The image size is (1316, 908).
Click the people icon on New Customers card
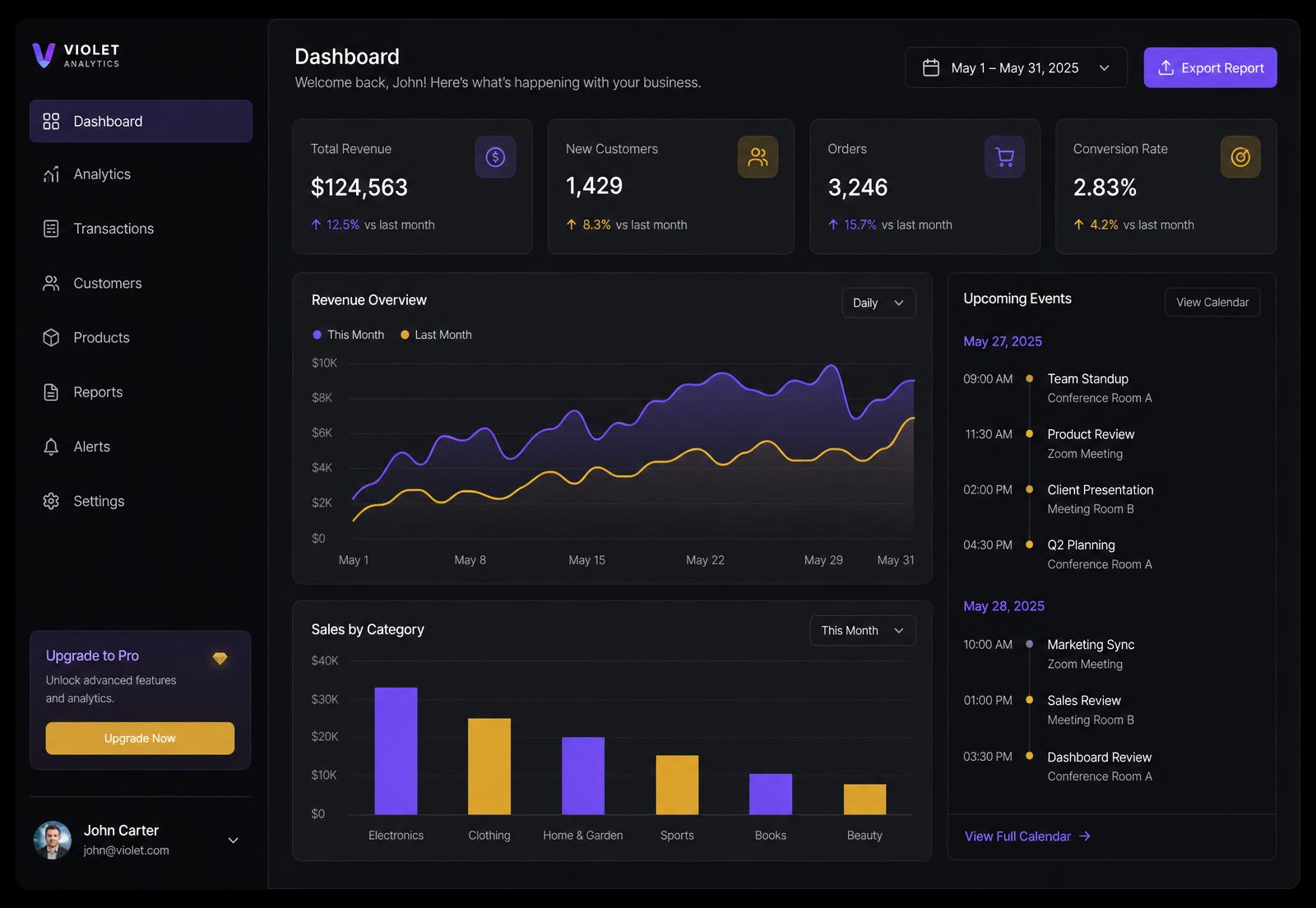(x=758, y=156)
